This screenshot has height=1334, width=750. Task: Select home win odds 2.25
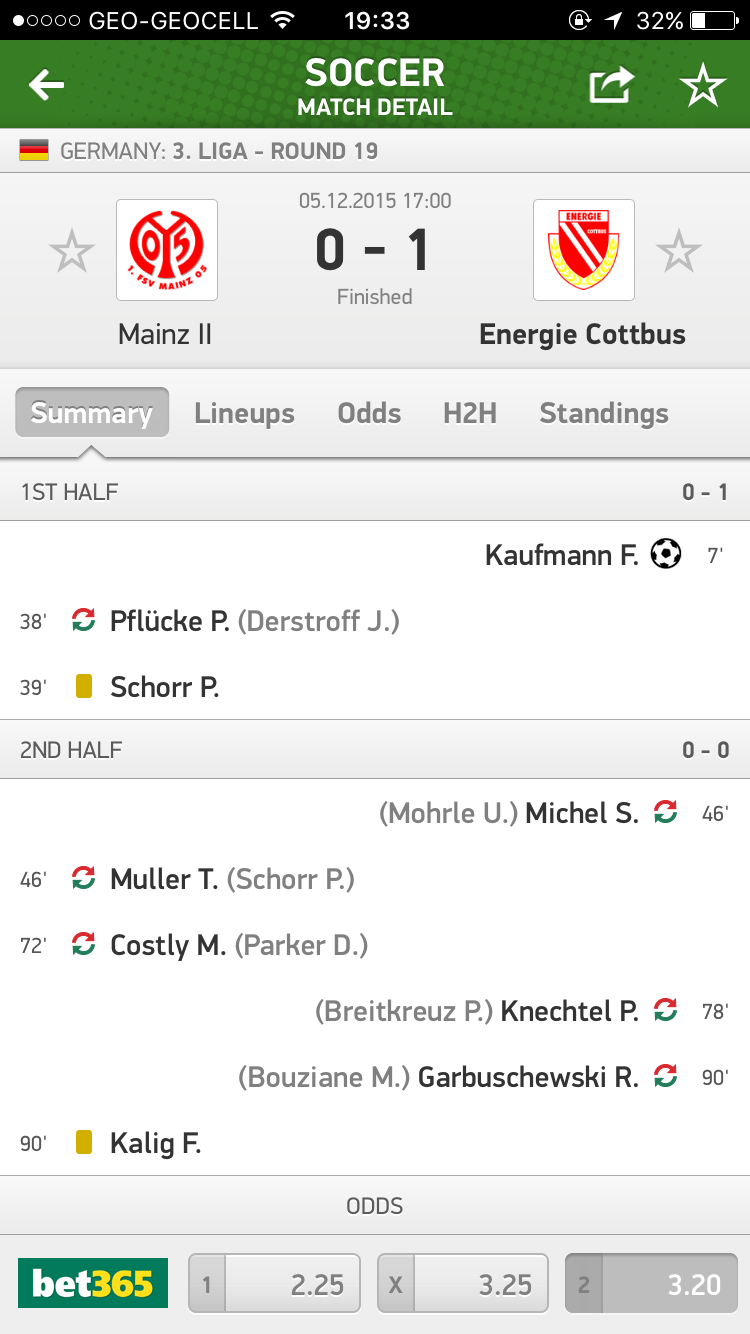point(275,1283)
